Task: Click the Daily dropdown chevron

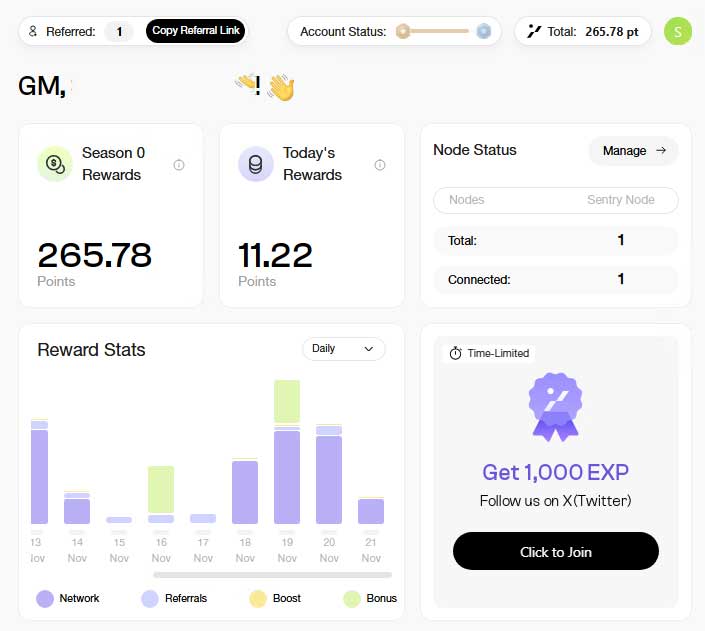Action: click(369, 349)
